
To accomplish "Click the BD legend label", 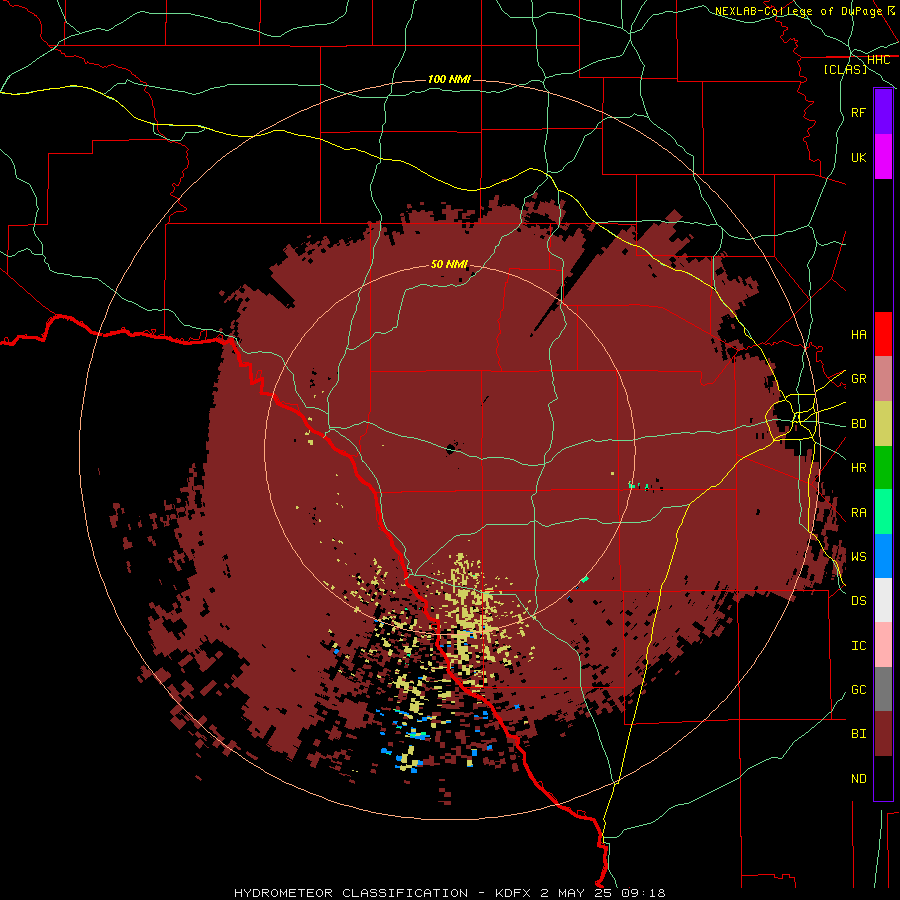I will click(x=859, y=424).
